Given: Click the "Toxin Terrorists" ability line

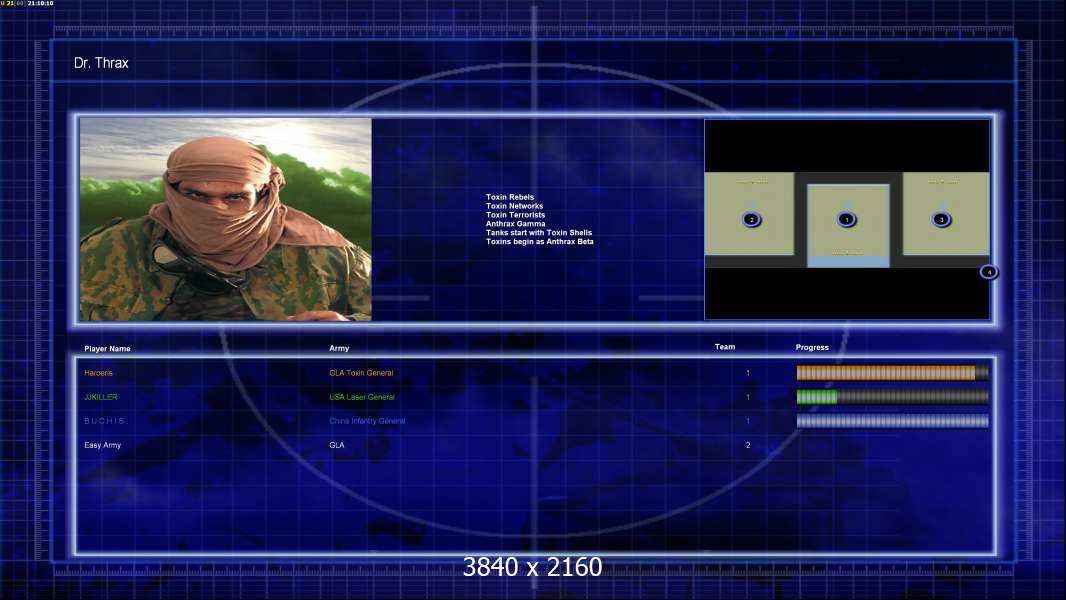Looking at the screenshot, I should point(515,215).
